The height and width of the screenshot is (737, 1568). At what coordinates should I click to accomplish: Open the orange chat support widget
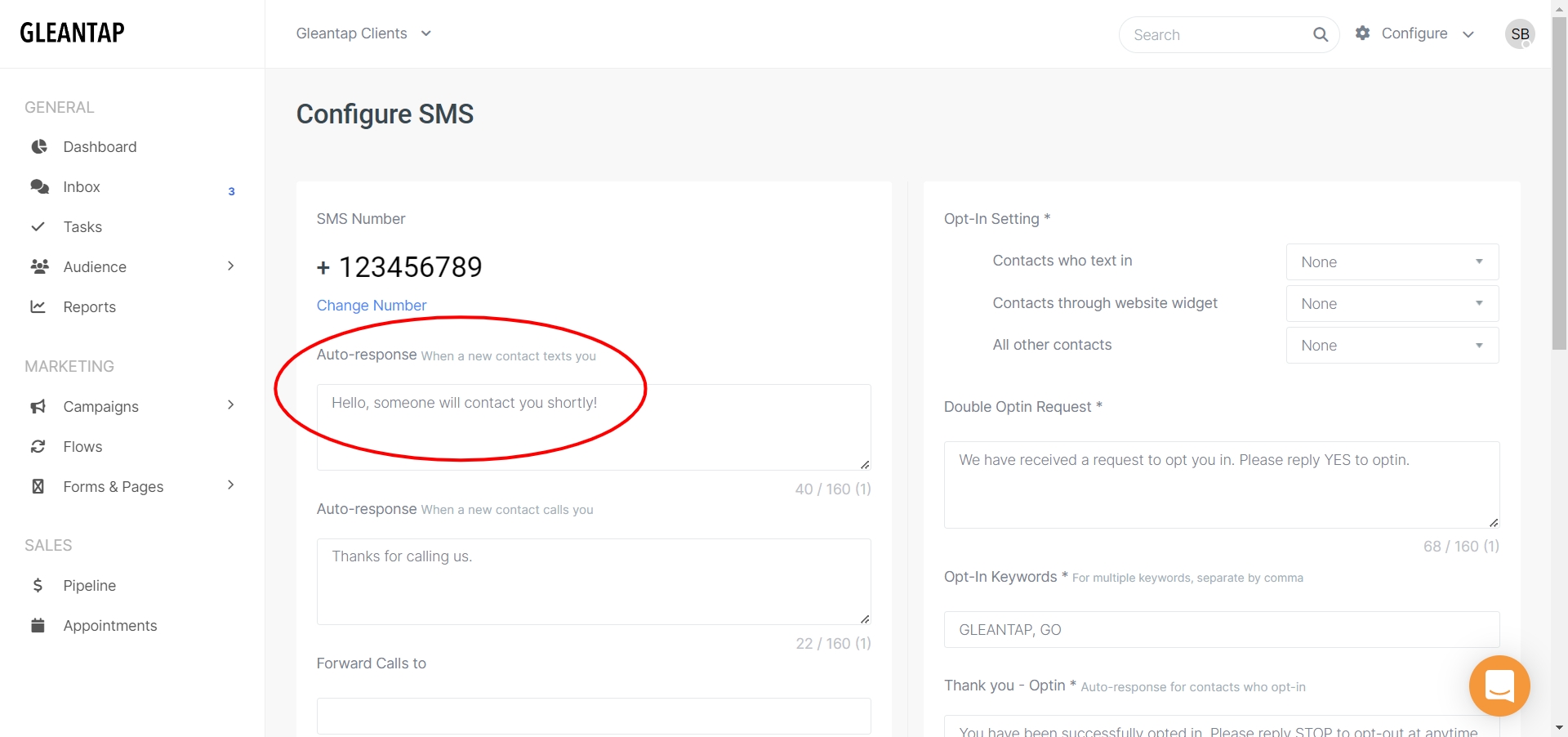pos(1499,686)
